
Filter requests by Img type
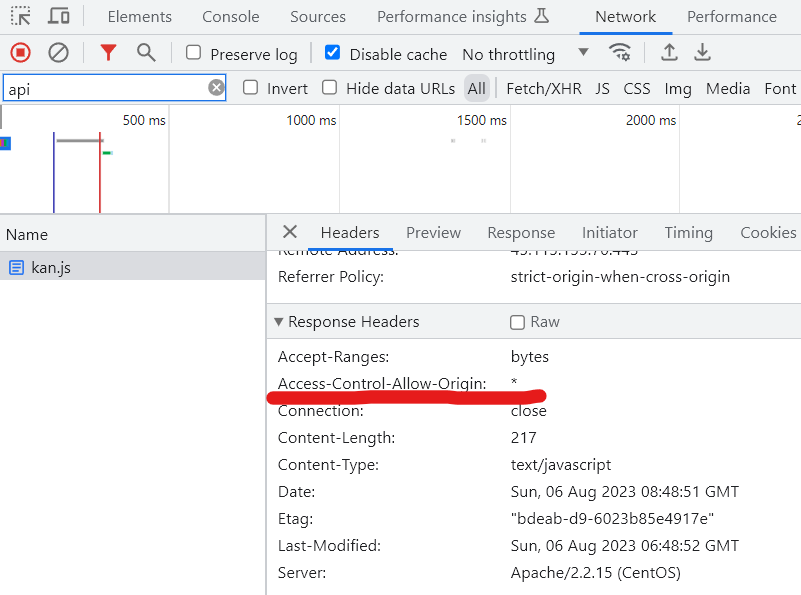pyautogui.click(x=677, y=89)
